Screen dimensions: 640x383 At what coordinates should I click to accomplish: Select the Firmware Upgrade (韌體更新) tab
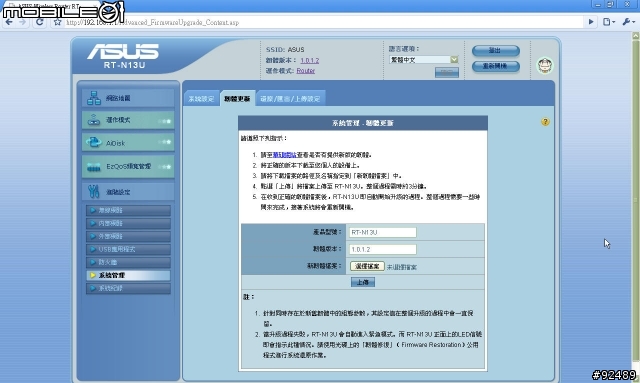tap(237, 98)
